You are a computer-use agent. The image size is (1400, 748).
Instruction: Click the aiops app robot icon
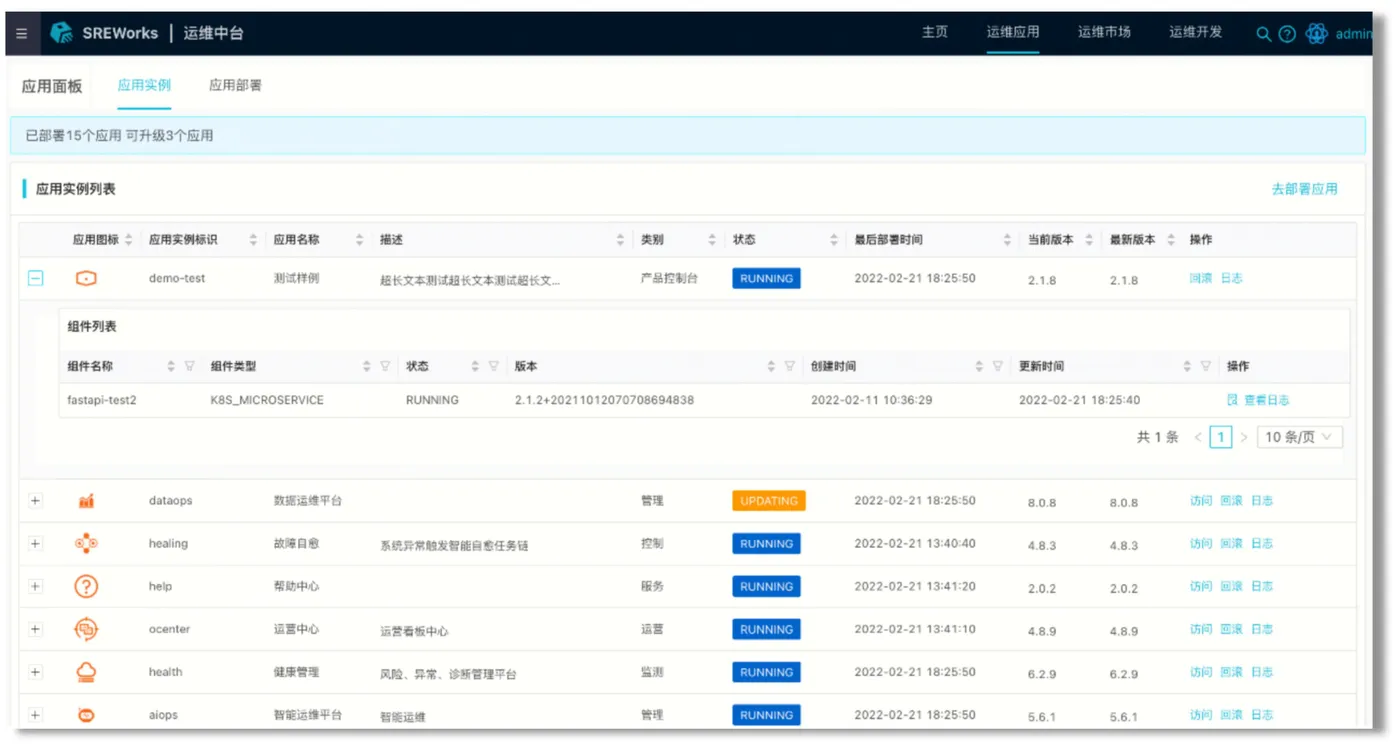86,716
